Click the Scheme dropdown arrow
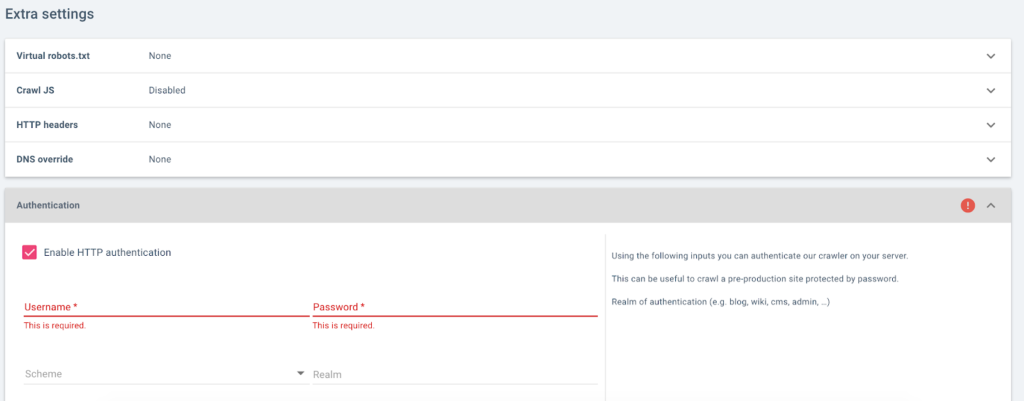The width and height of the screenshot is (1024, 401). coord(301,374)
